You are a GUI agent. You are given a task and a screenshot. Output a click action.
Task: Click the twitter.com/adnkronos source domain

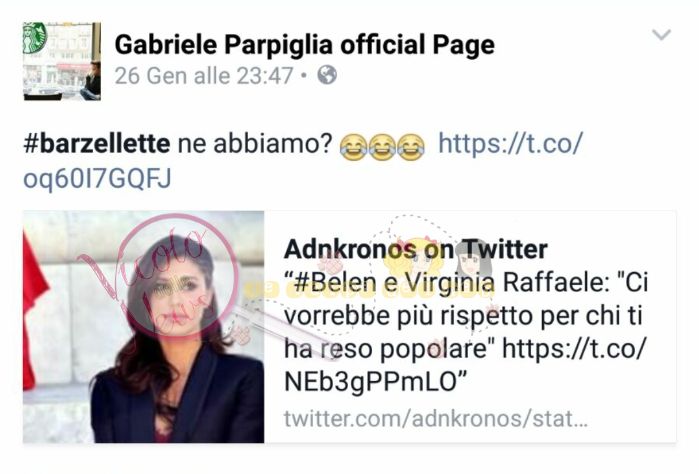point(436,418)
